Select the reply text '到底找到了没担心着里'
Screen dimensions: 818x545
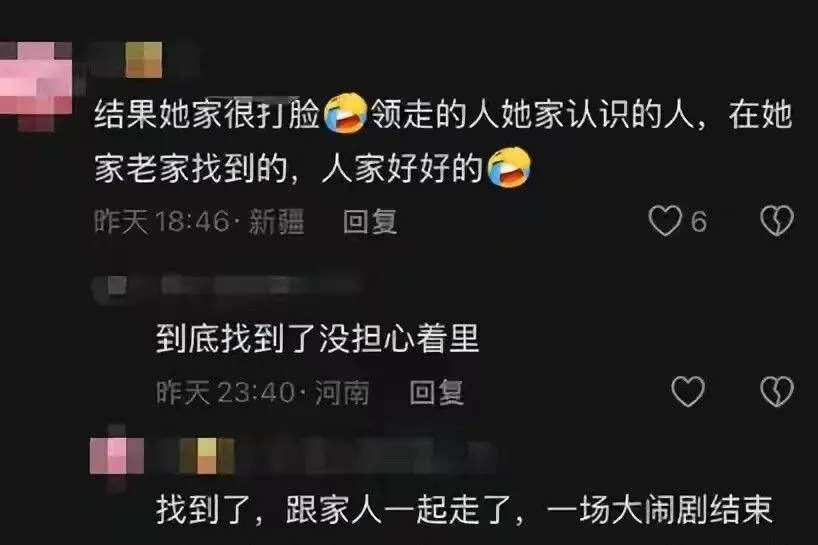[x=317, y=339]
